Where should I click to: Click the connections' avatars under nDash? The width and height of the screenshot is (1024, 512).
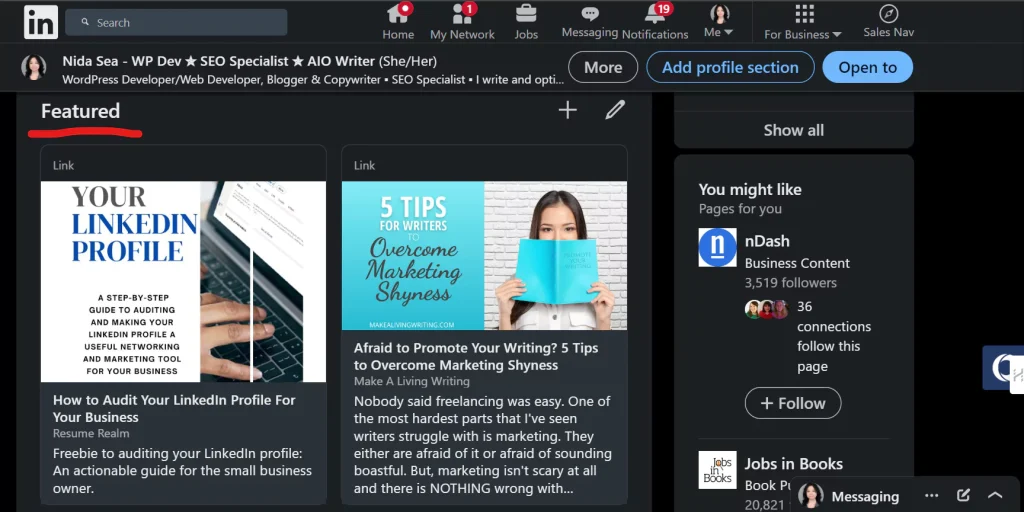[767, 310]
